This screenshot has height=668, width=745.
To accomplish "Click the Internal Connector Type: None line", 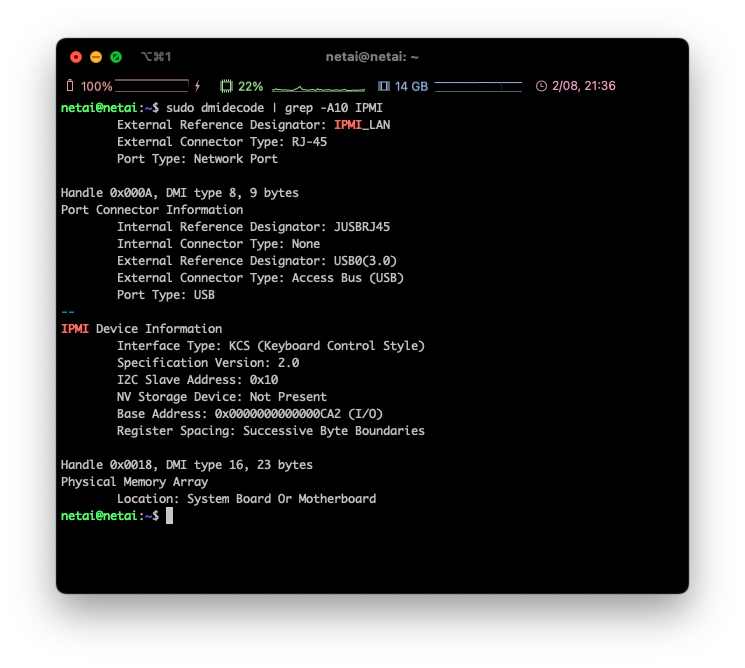I will click(218, 244).
